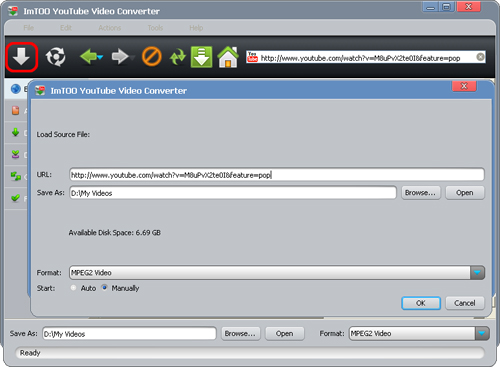Image resolution: width=500 pixels, height=367 pixels.
Task: Go to the home page icon
Action: tap(228, 57)
